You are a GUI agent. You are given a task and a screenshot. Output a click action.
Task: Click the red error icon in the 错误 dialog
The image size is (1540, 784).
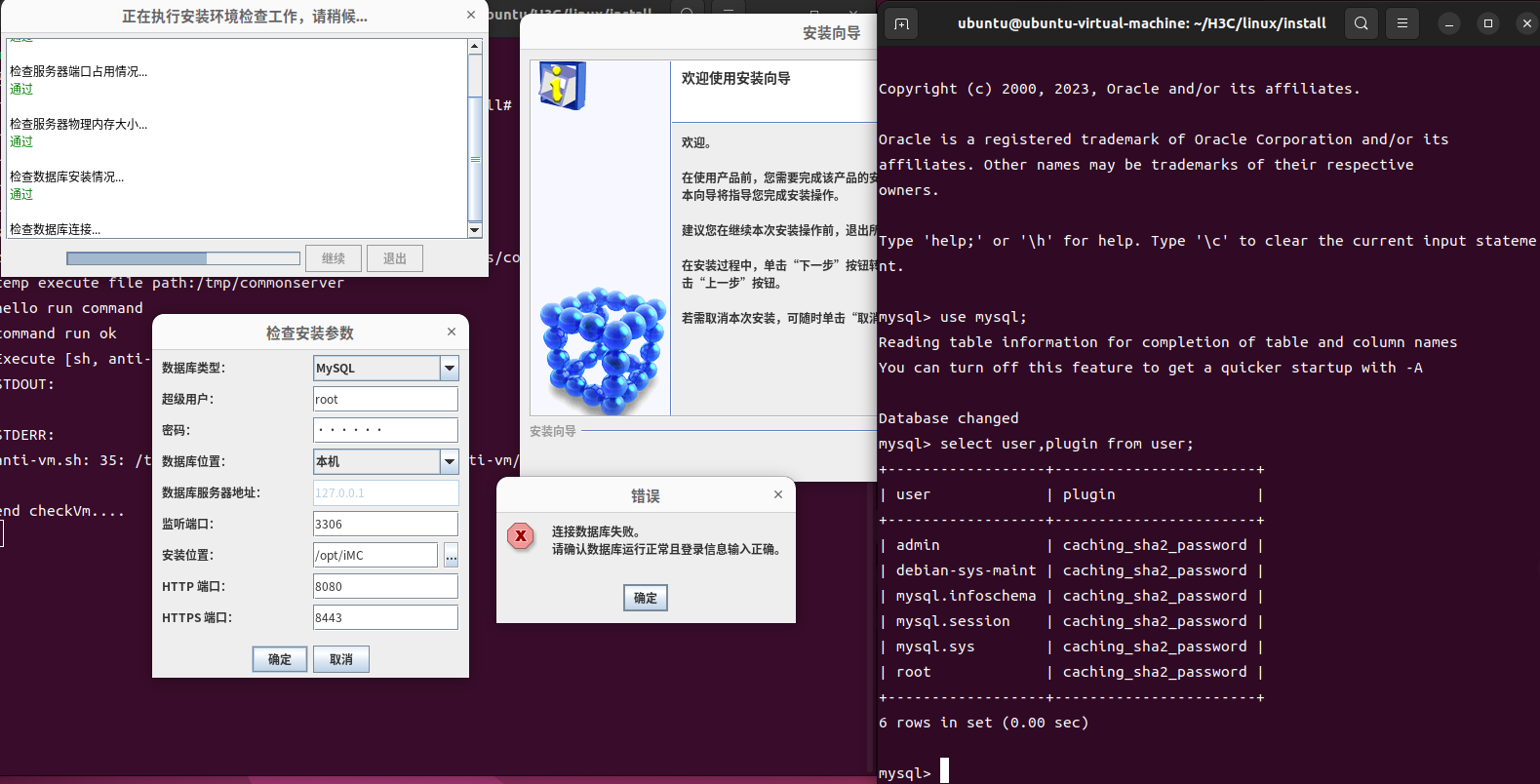521,535
